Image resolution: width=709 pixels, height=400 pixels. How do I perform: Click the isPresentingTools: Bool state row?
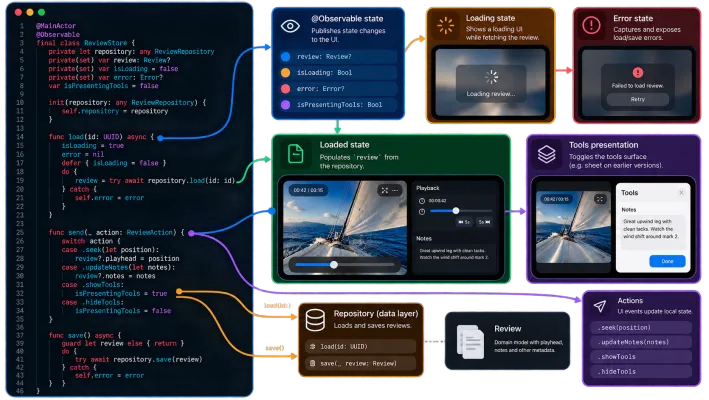[338, 104]
